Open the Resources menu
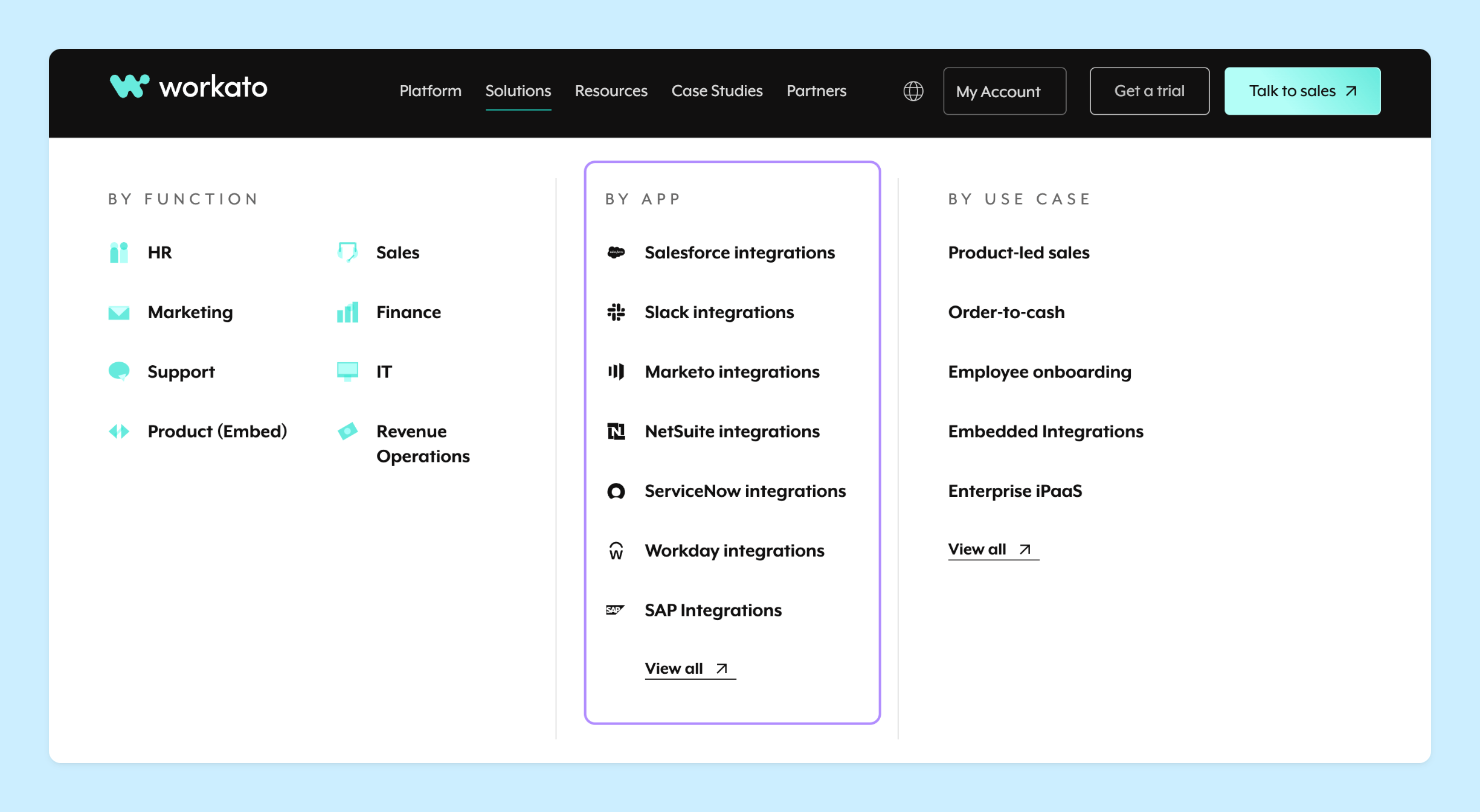The width and height of the screenshot is (1480, 812). coord(611,91)
